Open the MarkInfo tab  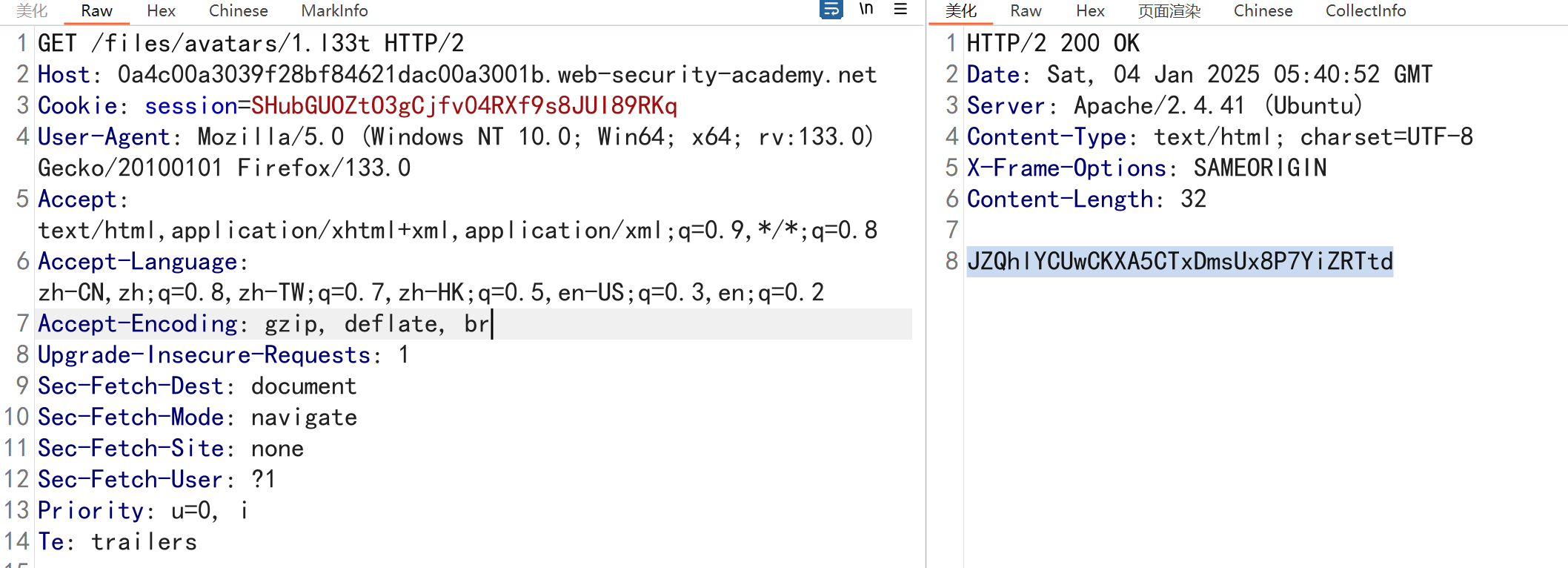[334, 11]
